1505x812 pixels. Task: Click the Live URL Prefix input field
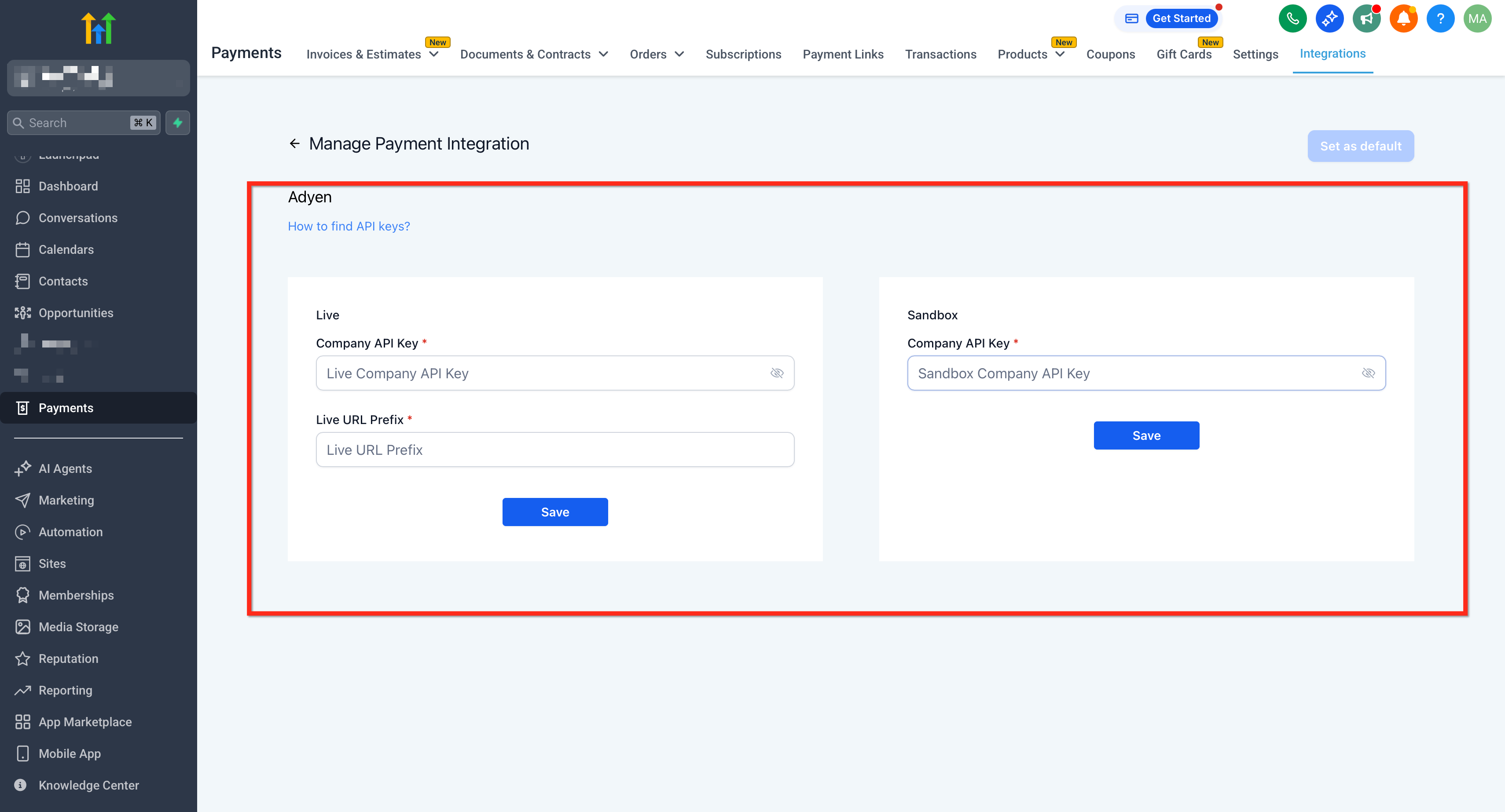tap(554, 450)
